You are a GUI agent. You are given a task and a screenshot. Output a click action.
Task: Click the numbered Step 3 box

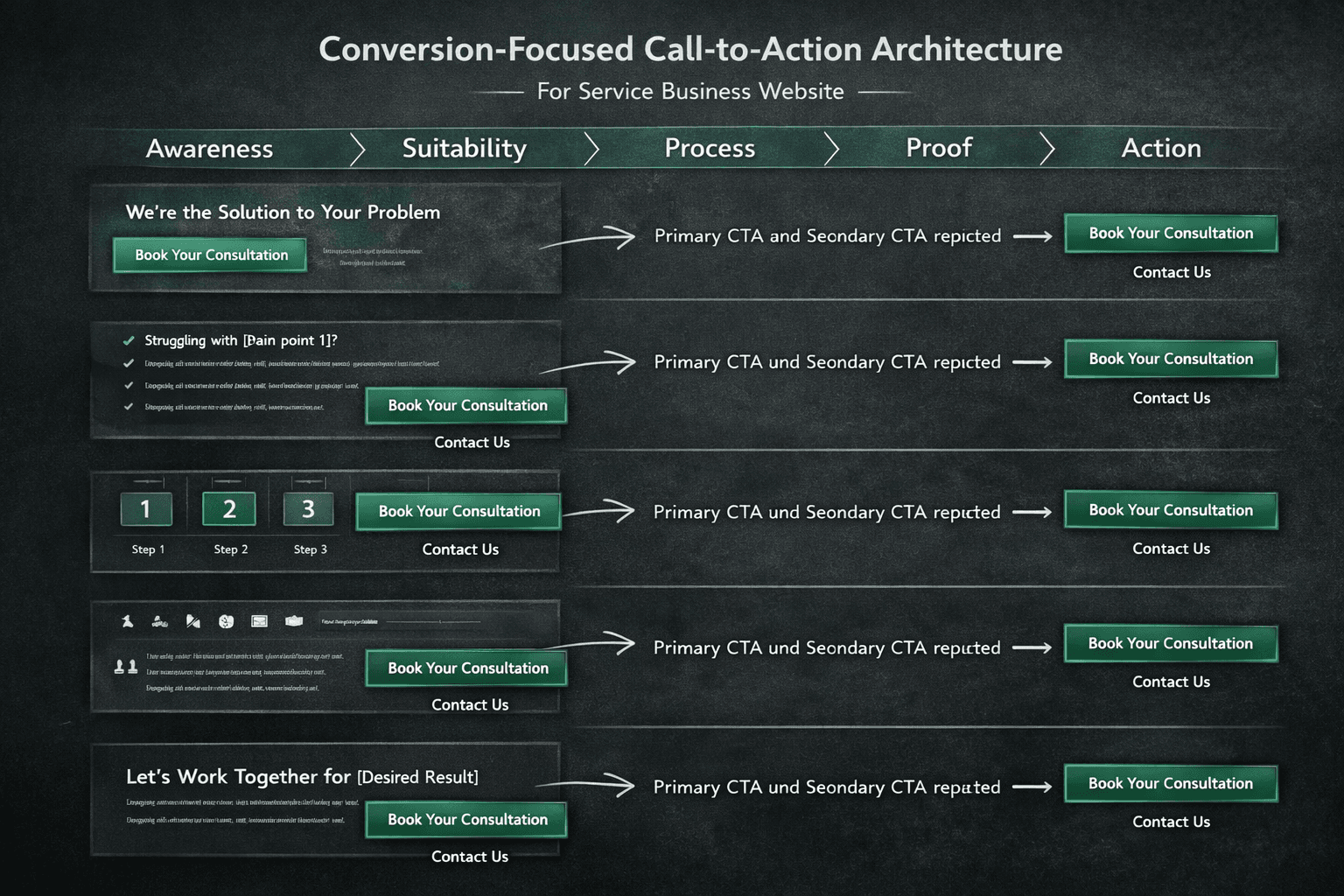tap(308, 509)
